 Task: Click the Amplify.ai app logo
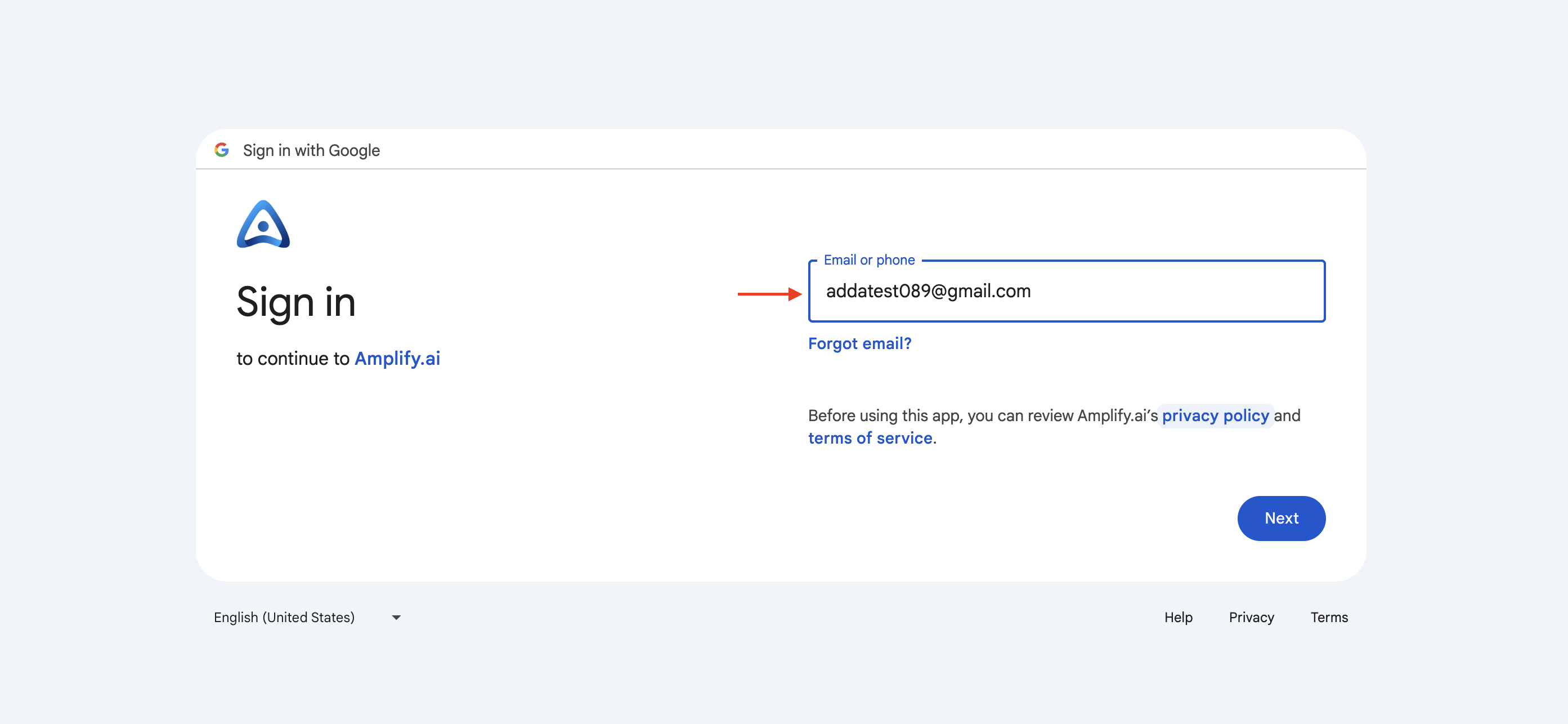tap(263, 224)
